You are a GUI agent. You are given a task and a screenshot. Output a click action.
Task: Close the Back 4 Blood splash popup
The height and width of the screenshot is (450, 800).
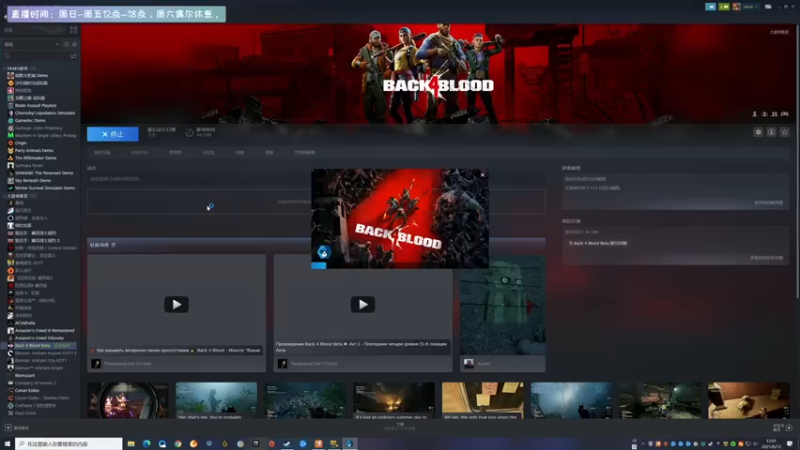coord(483,175)
